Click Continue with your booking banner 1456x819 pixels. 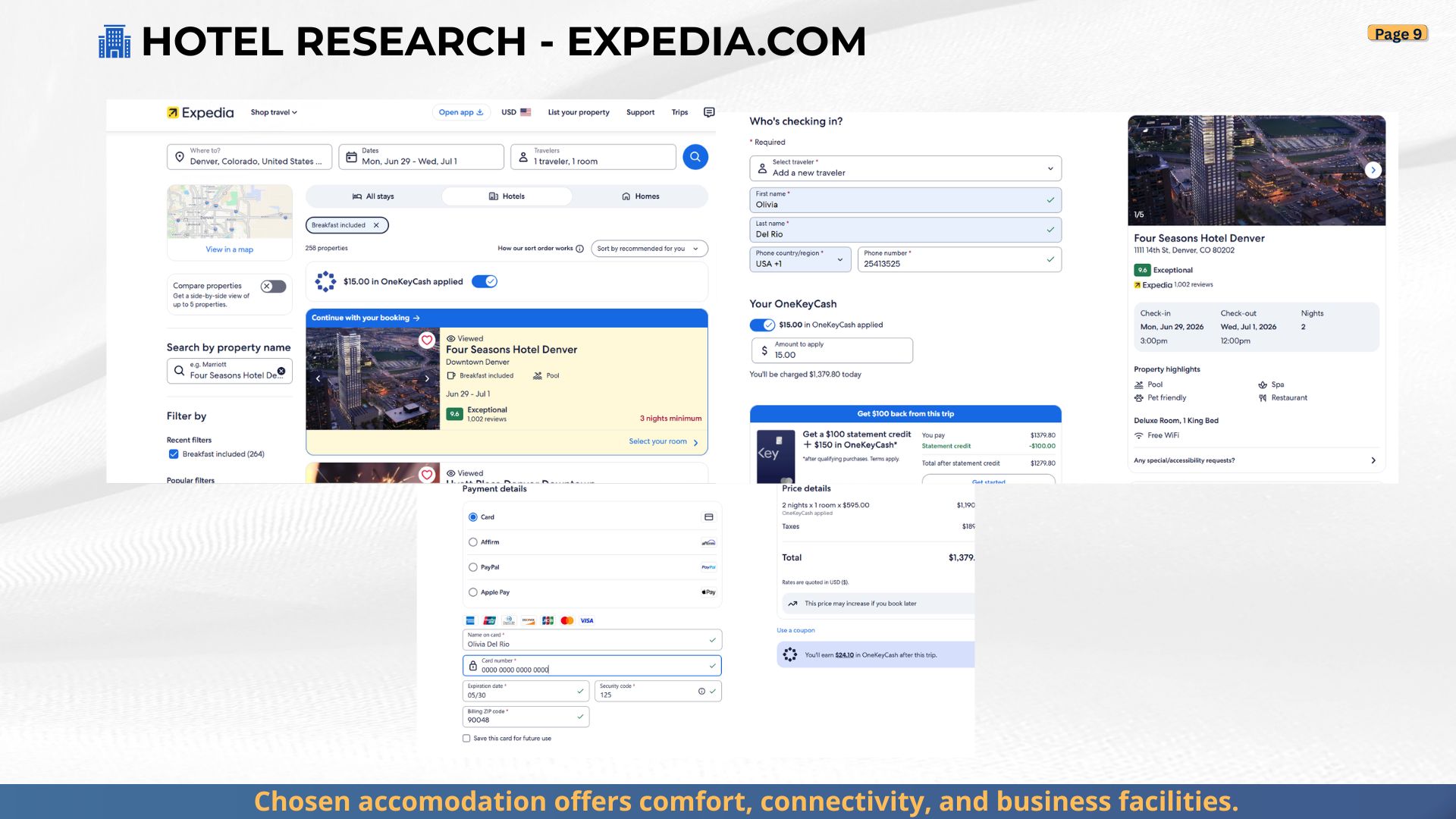pyautogui.click(x=507, y=318)
